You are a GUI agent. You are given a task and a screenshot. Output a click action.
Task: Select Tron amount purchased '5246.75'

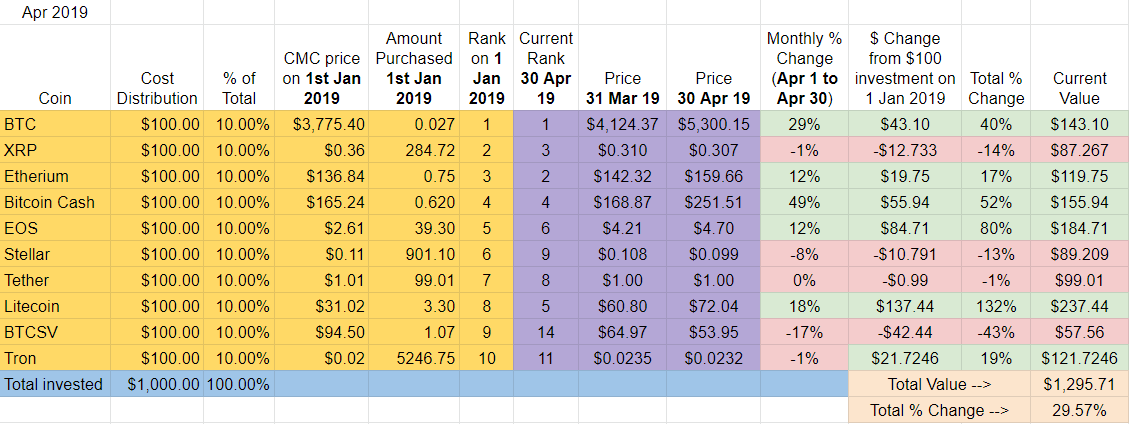point(414,358)
